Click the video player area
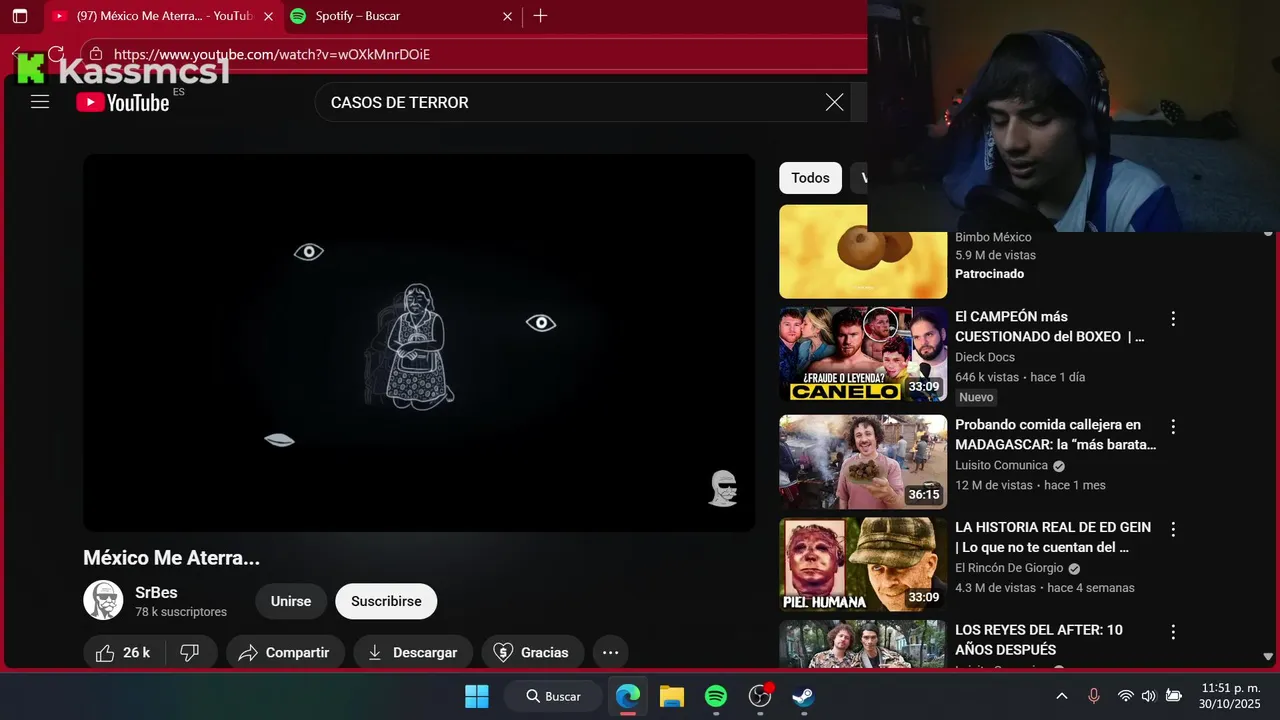This screenshot has width=1280, height=720. [419, 342]
